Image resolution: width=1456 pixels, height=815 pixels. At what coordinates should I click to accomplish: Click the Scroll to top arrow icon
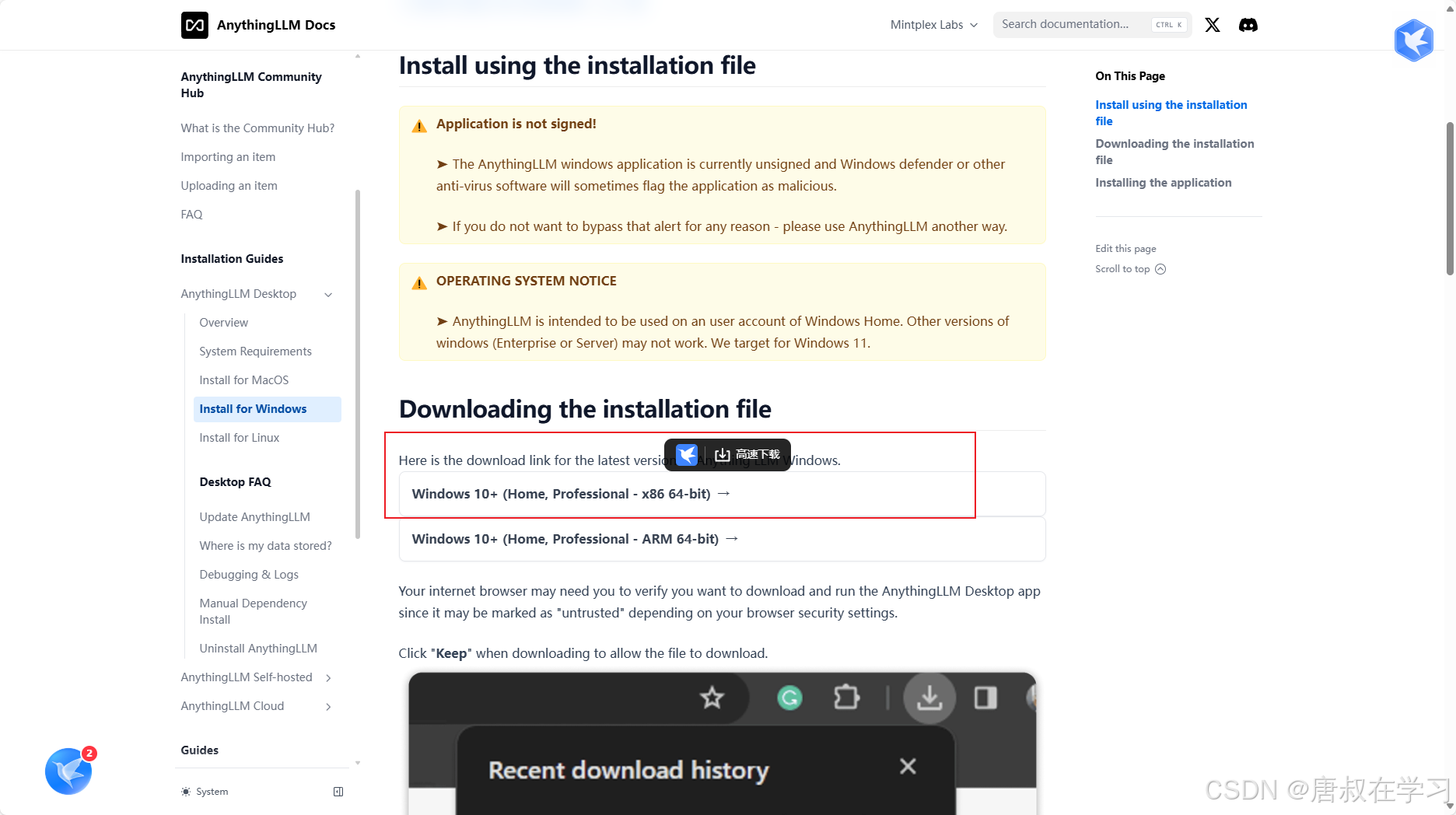[x=1160, y=269]
